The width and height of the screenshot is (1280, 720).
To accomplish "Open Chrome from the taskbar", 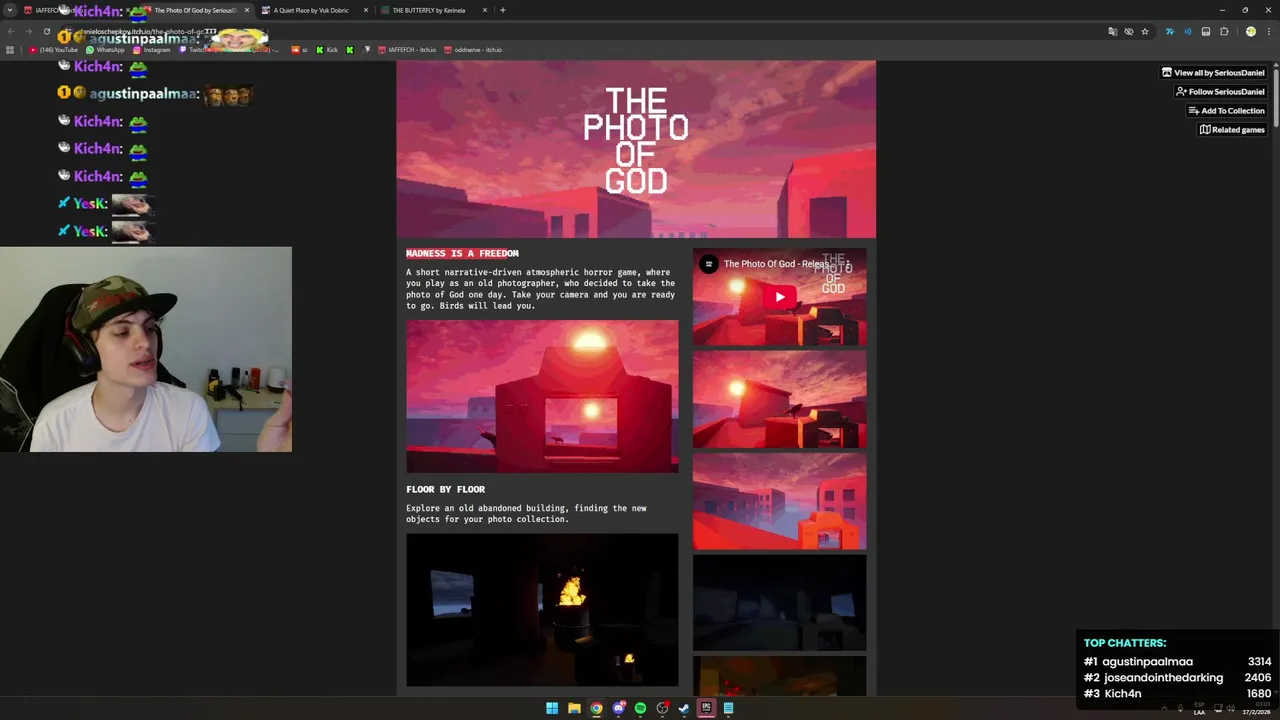I will pyautogui.click(x=596, y=708).
